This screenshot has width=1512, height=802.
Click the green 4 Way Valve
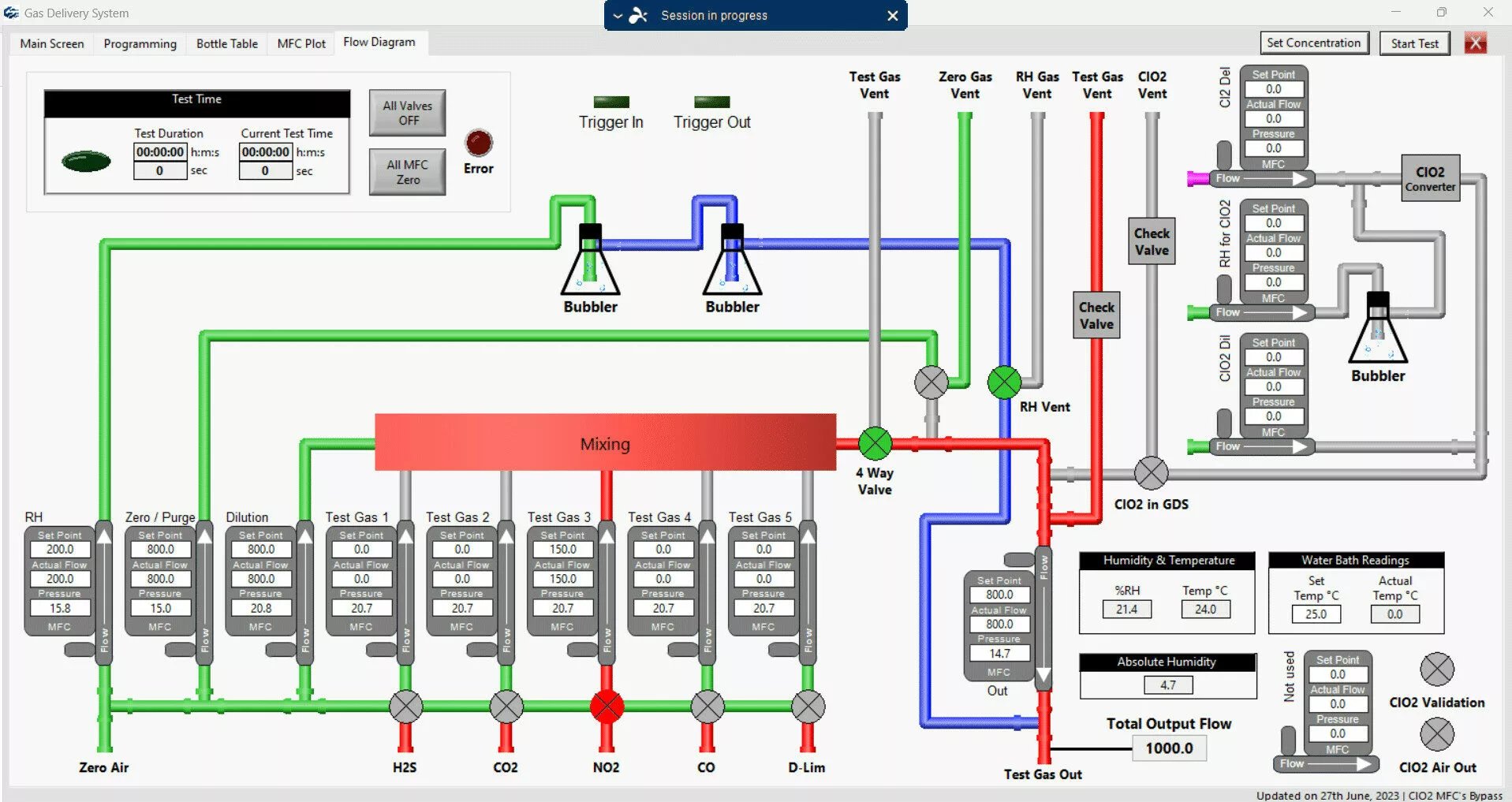pyautogui.click(x=875, y=443)
